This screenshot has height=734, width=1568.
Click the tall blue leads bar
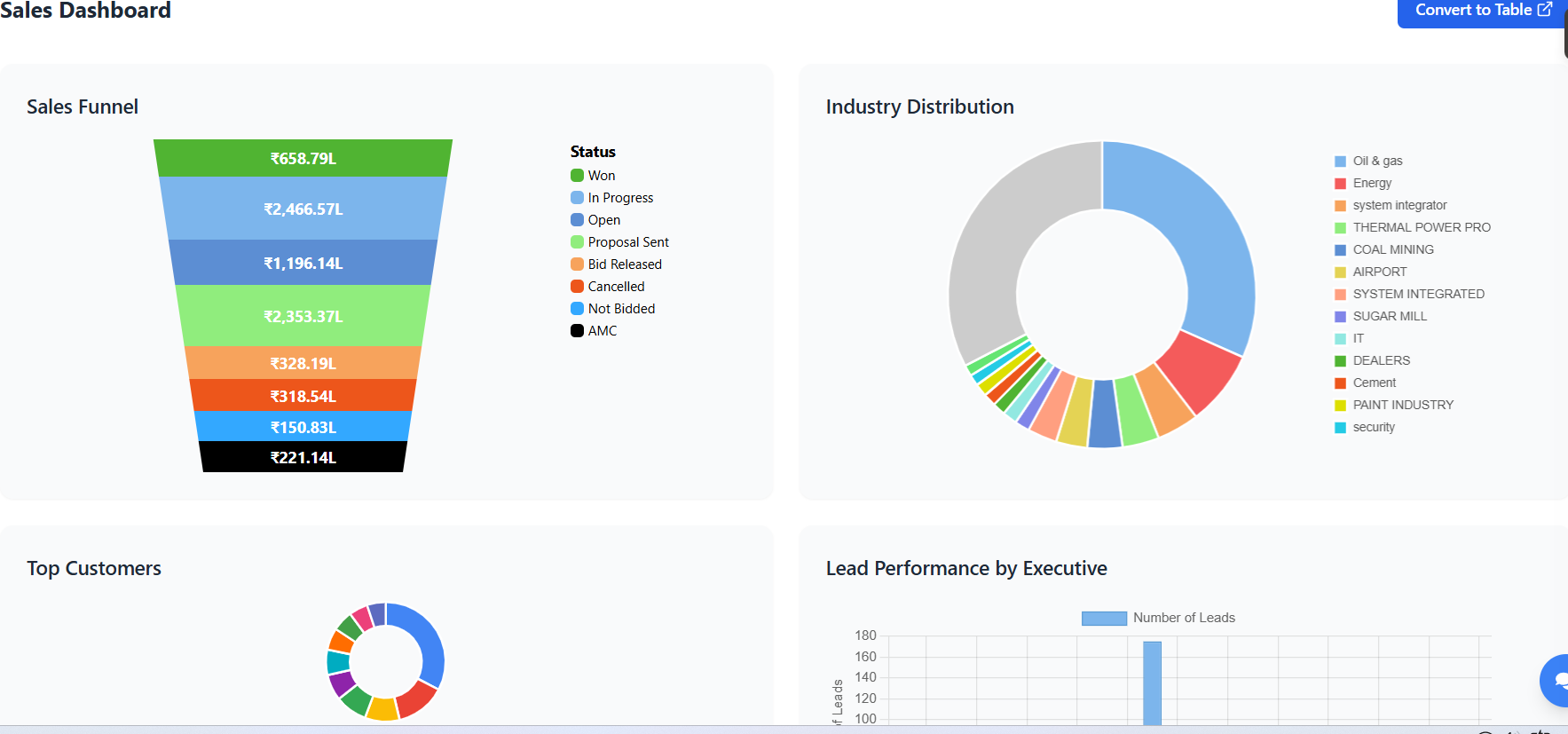[x=1152, y=683]
